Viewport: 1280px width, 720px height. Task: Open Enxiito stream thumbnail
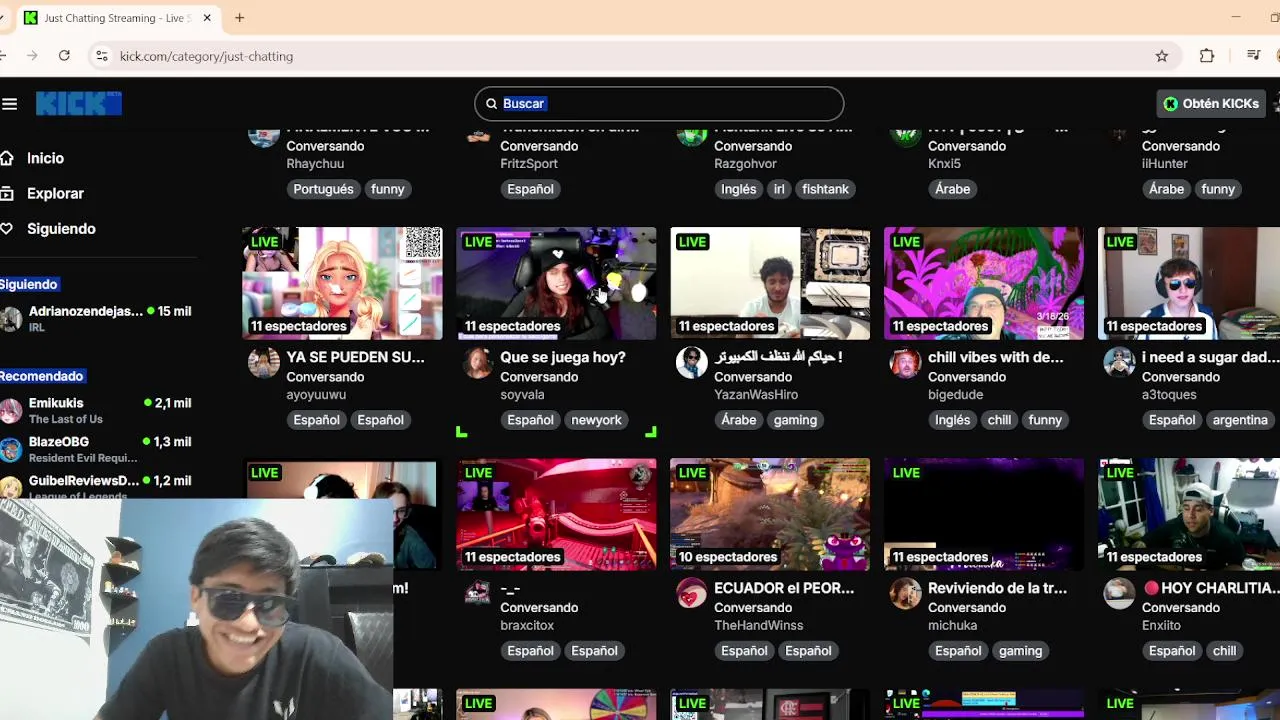(x=1189, y=514)
